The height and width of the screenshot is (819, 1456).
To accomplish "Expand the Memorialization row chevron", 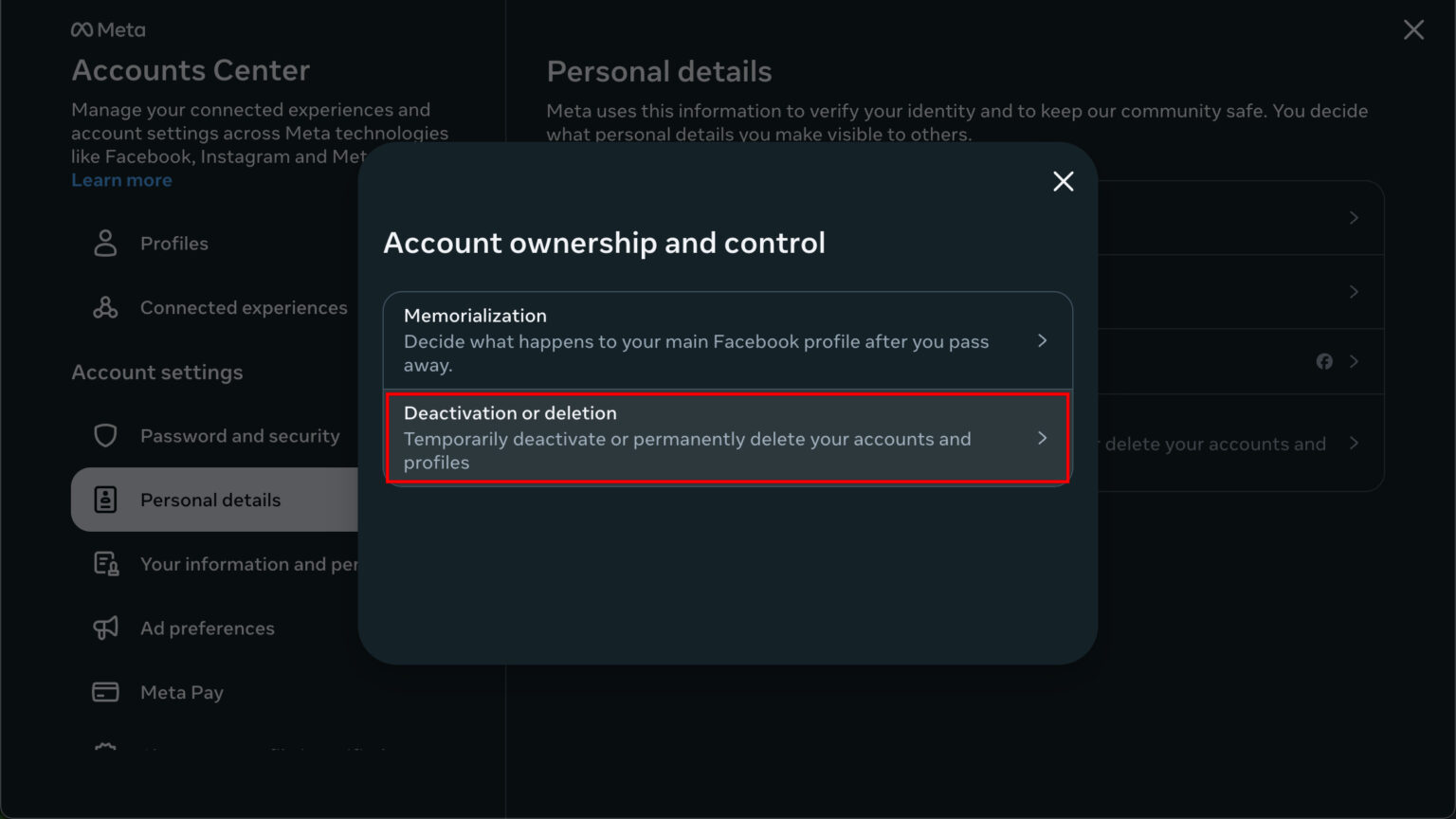I will (x=1043, y=340).
